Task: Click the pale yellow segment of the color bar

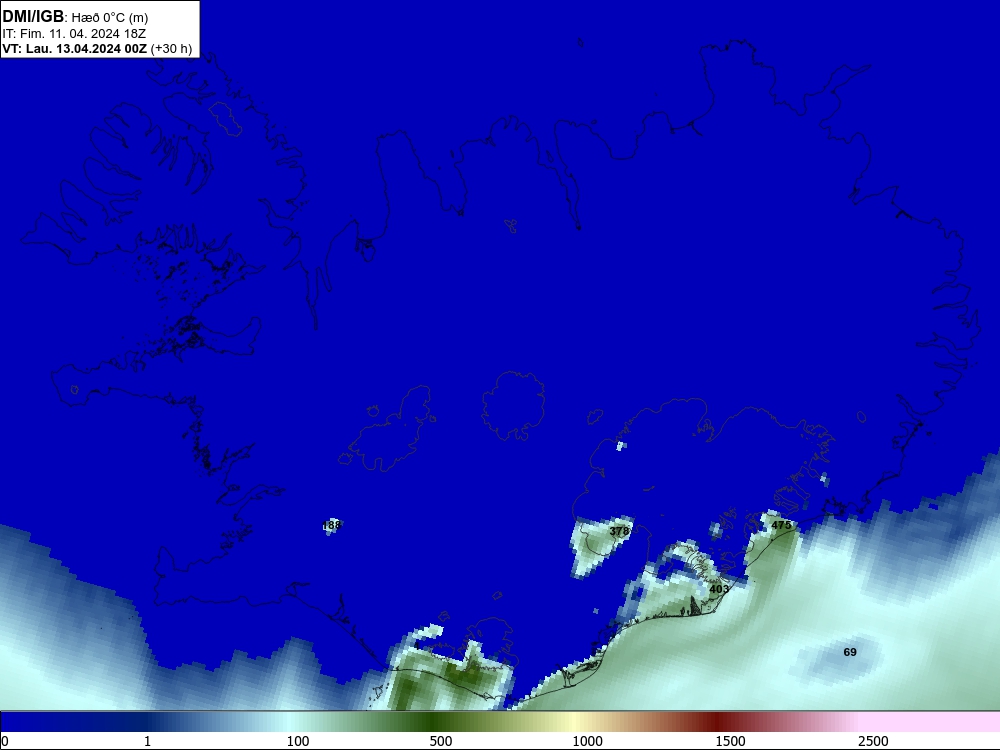Action: [x=574, y=722]
